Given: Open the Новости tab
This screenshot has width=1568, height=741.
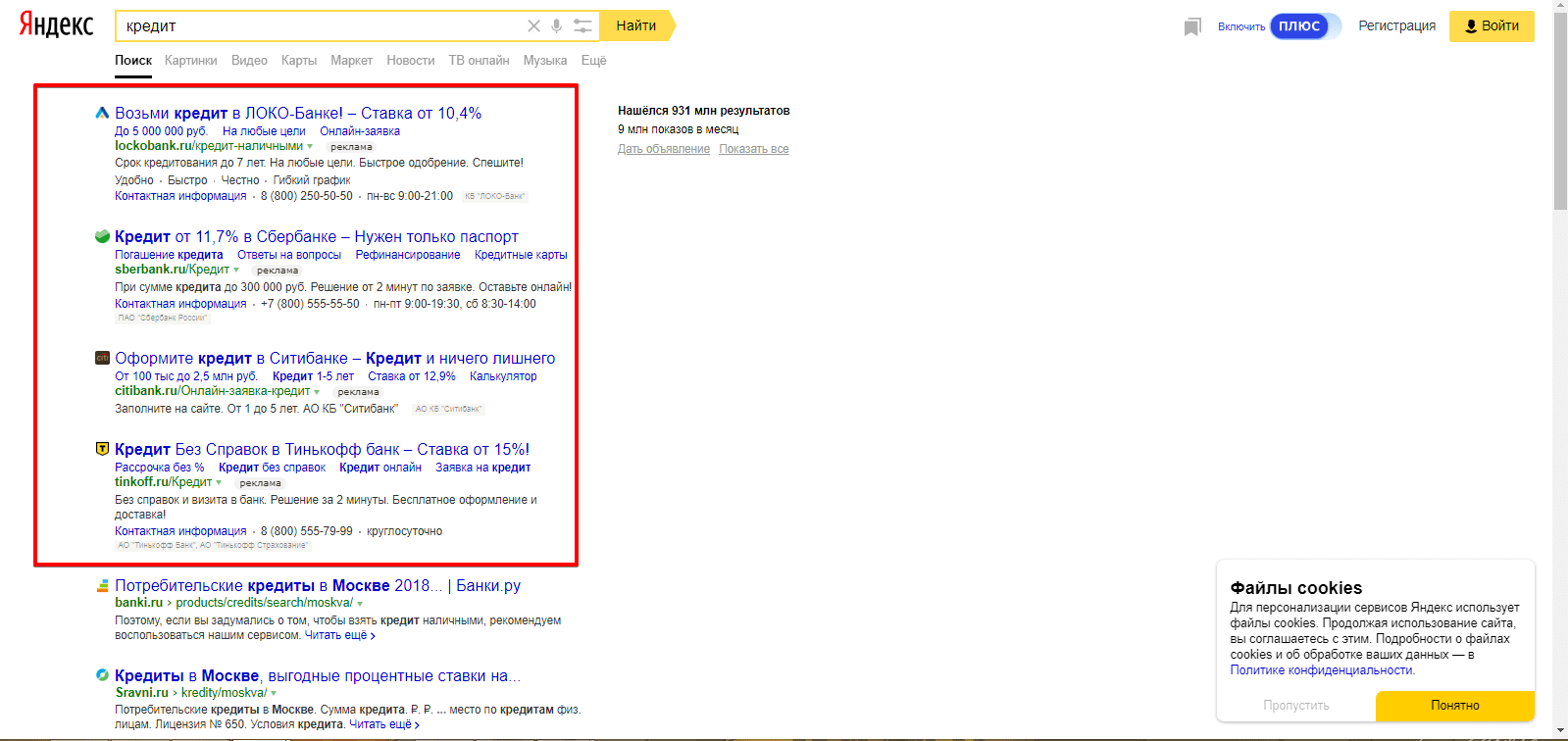Looking at the screenshot, I should [x=410, y=61].
